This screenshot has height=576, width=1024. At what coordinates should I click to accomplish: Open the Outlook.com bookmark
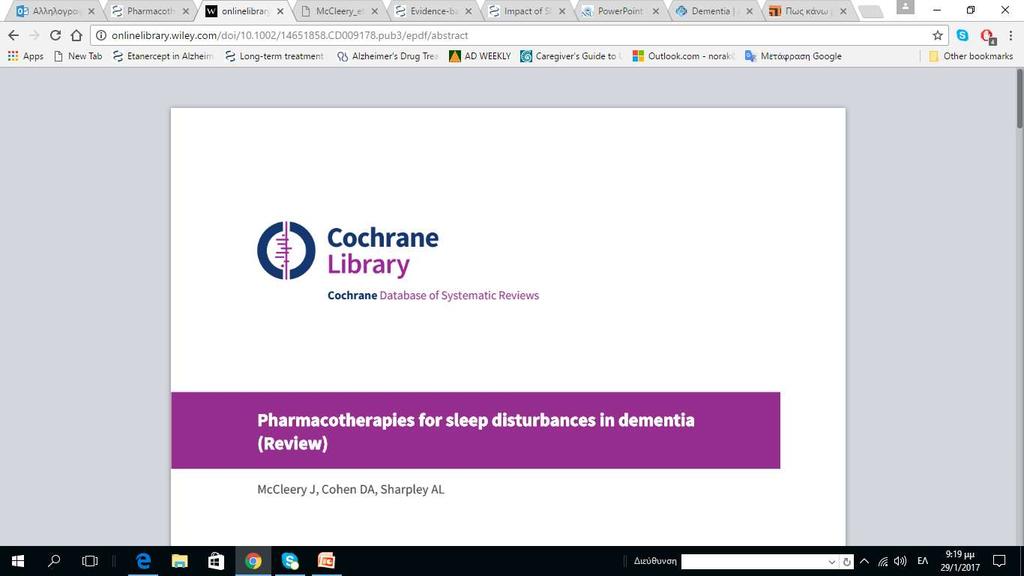[x=683, y=56]
